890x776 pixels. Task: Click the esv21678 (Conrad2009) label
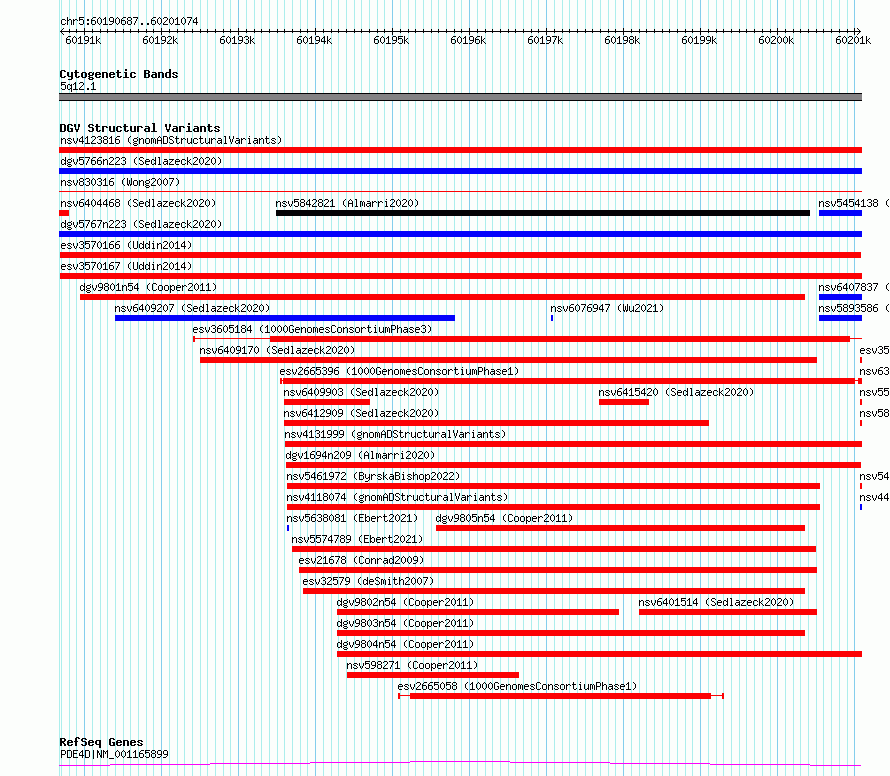[x=361, y=560]
